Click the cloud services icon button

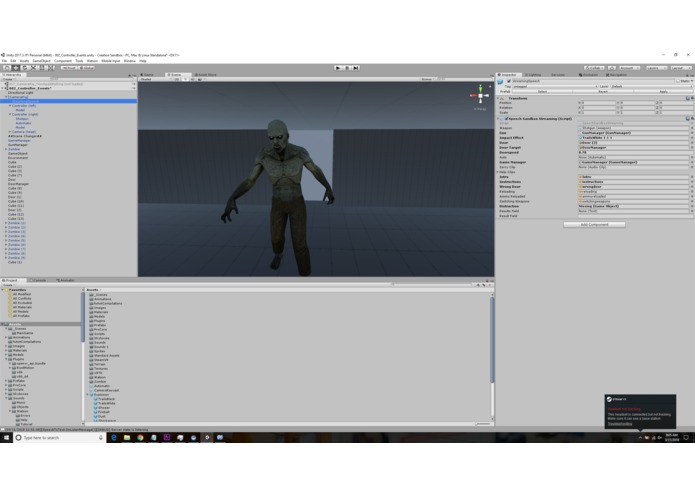click(x=612, y=68)
